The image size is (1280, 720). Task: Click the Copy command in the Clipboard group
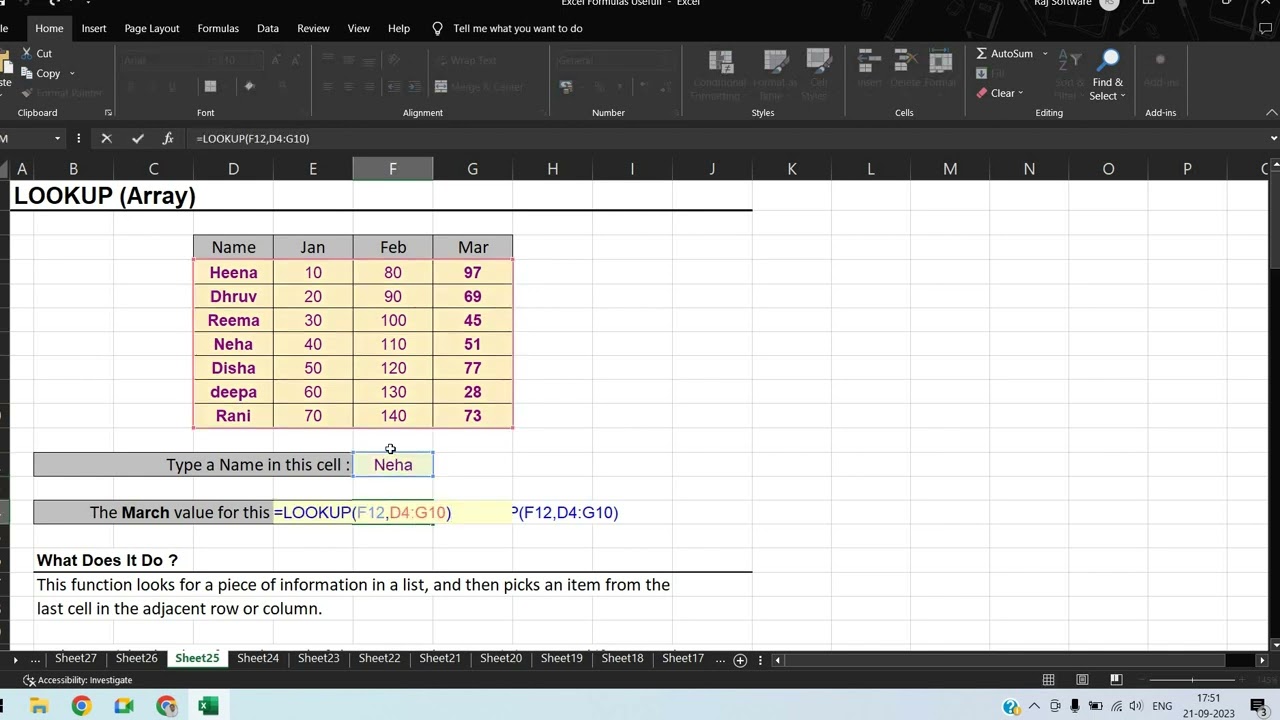[40, 73]
